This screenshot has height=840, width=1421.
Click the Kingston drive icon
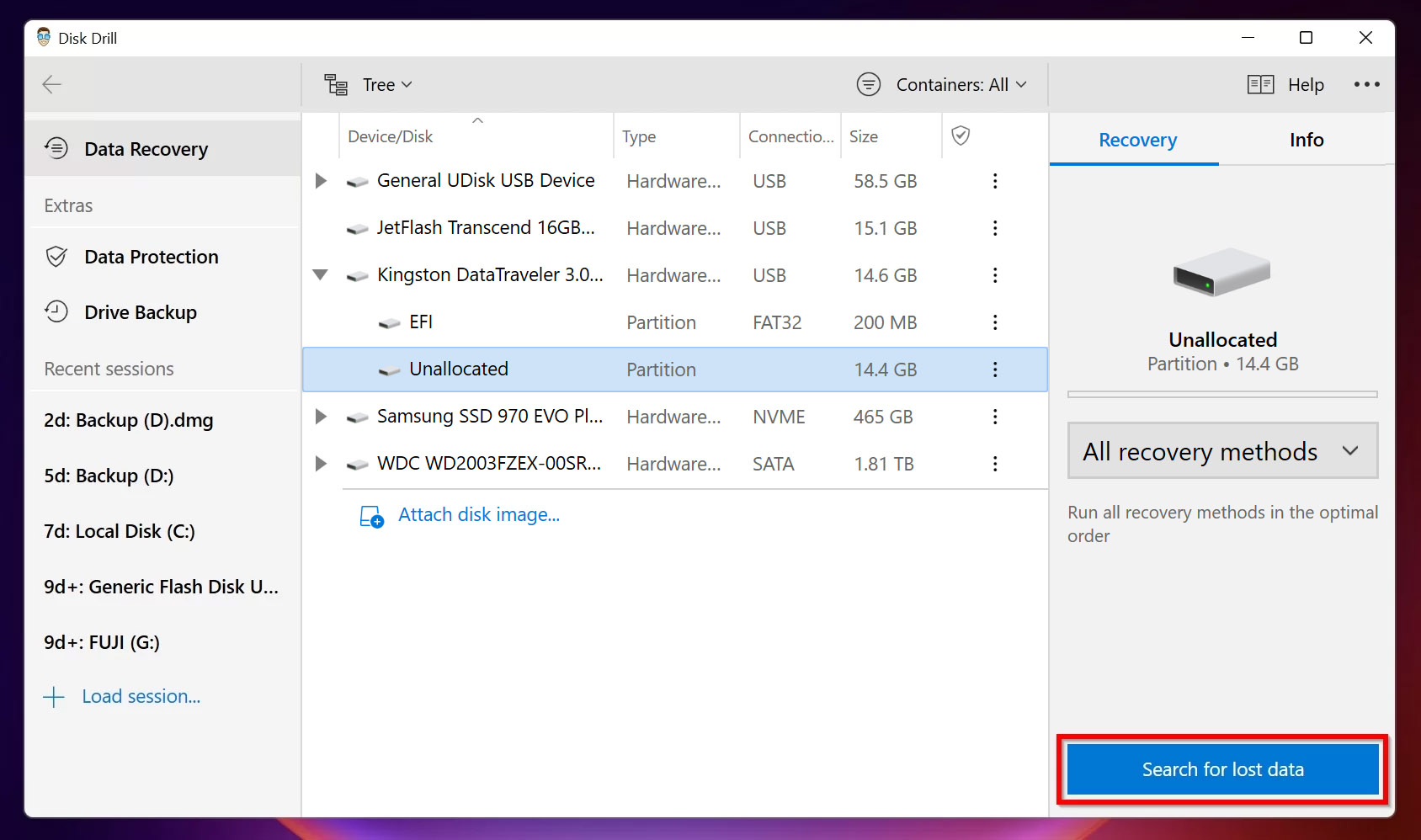pos(358,276)
